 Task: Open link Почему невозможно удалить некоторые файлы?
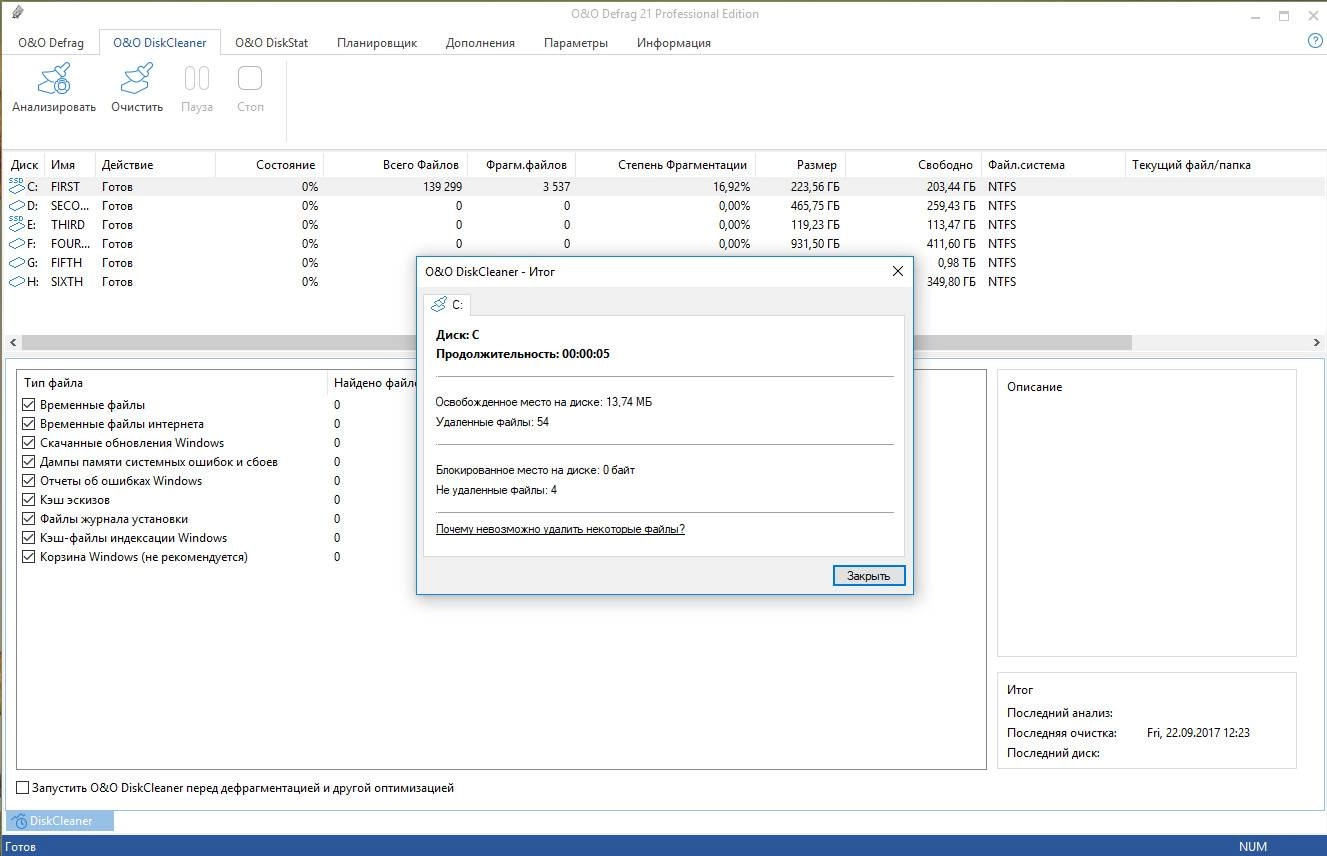coord(560,529)
